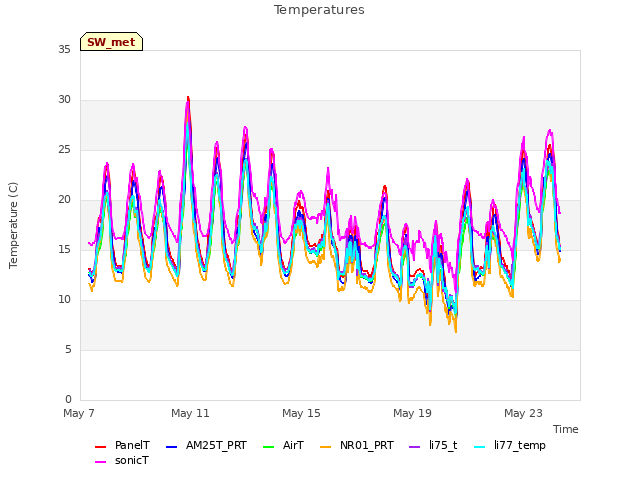Click the May 7 x-axis label
Image resolution: width=640 pixels, height=480 pixels.
(79, 413)
